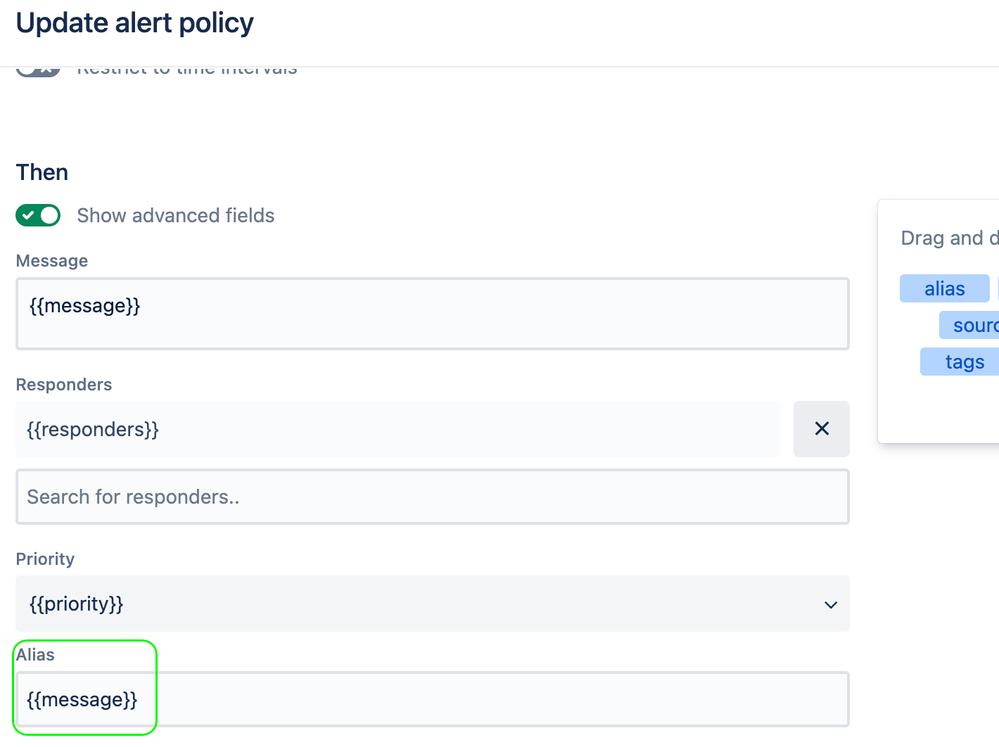Focus the Search for responders box
Image resolution: width=999 pixels, height=747 pixels.
coord(432,497)
